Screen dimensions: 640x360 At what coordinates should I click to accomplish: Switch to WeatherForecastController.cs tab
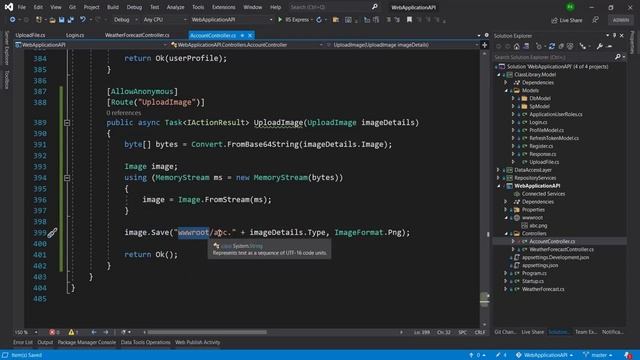137,35
